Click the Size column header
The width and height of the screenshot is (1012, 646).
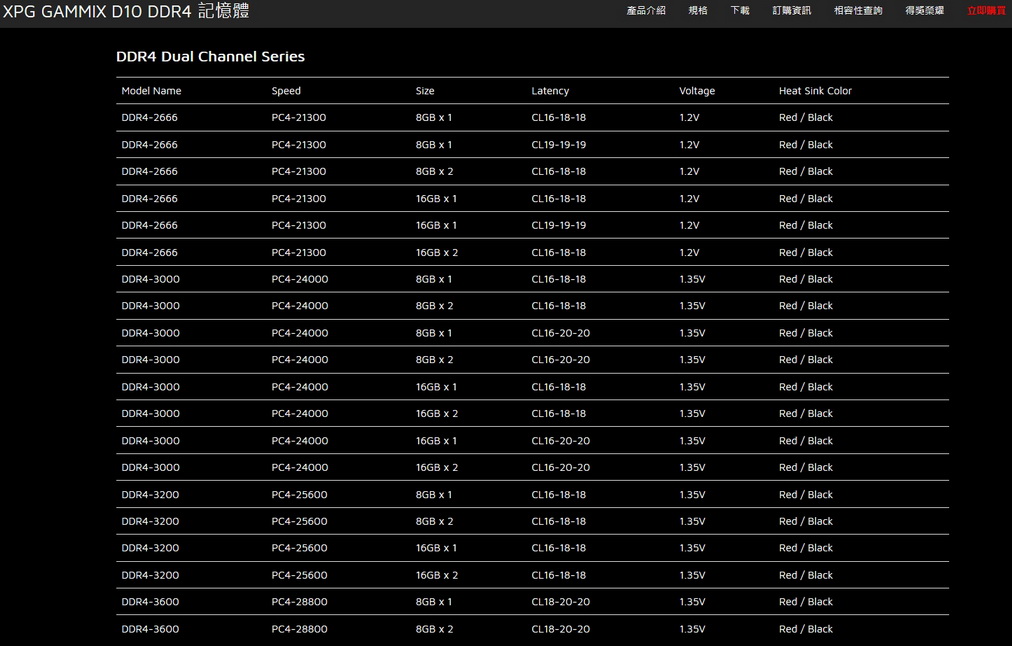pos(425,91)
